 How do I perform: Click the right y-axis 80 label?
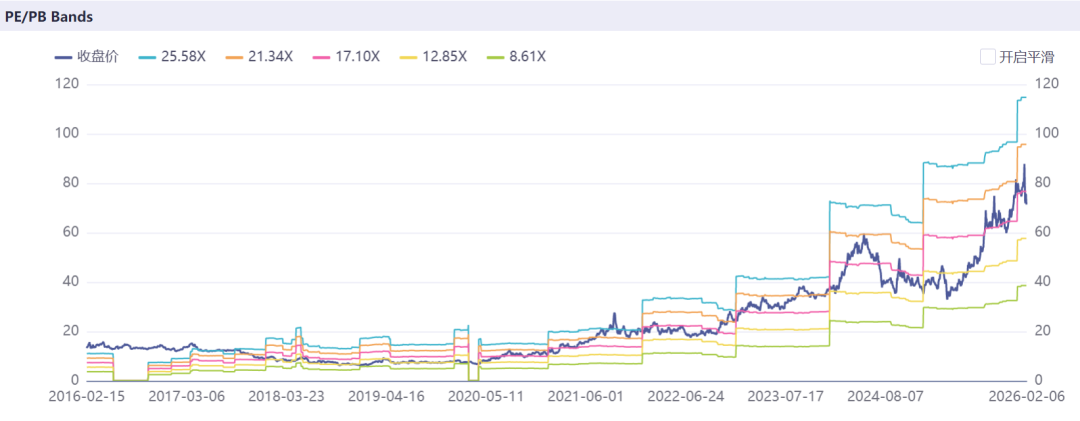pos(1043,183)
